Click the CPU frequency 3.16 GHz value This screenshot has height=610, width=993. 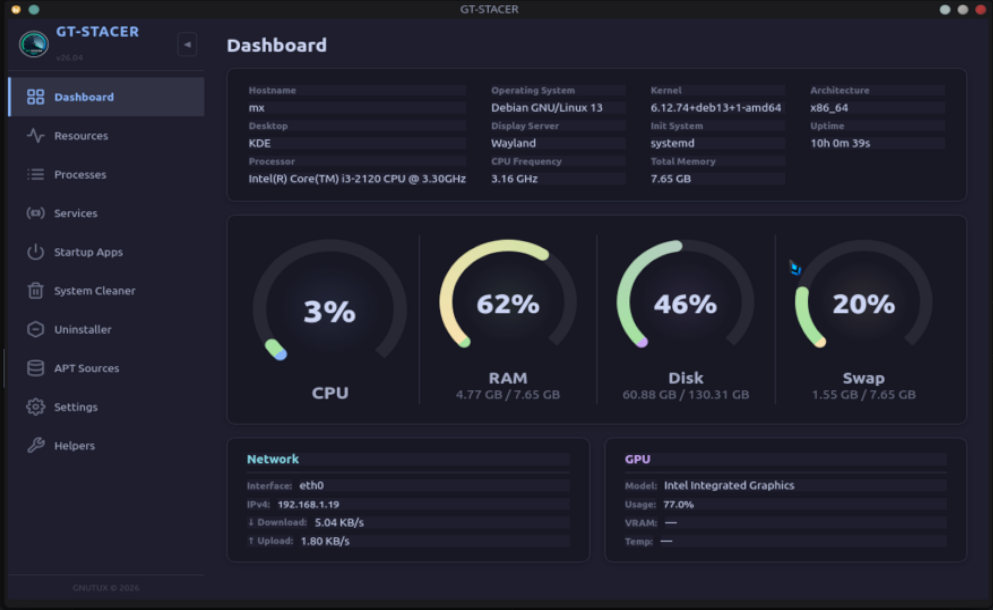click(x=514, y=179)
